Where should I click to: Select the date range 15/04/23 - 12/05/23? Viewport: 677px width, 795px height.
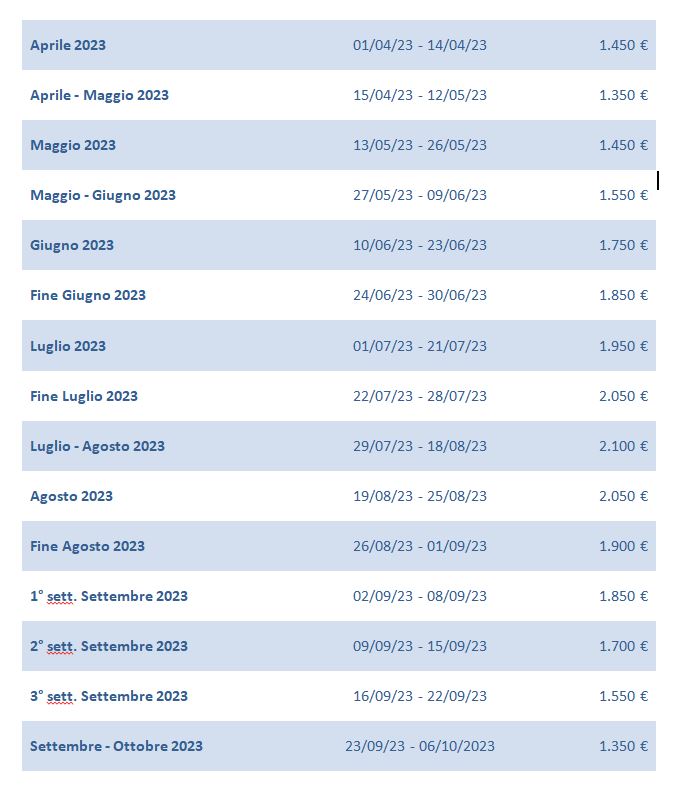pyautogui.click(x=420, y=95)
